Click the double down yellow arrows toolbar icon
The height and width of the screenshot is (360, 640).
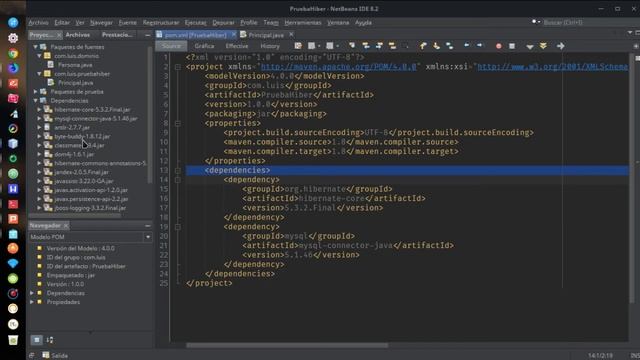[x=543, y=46]
